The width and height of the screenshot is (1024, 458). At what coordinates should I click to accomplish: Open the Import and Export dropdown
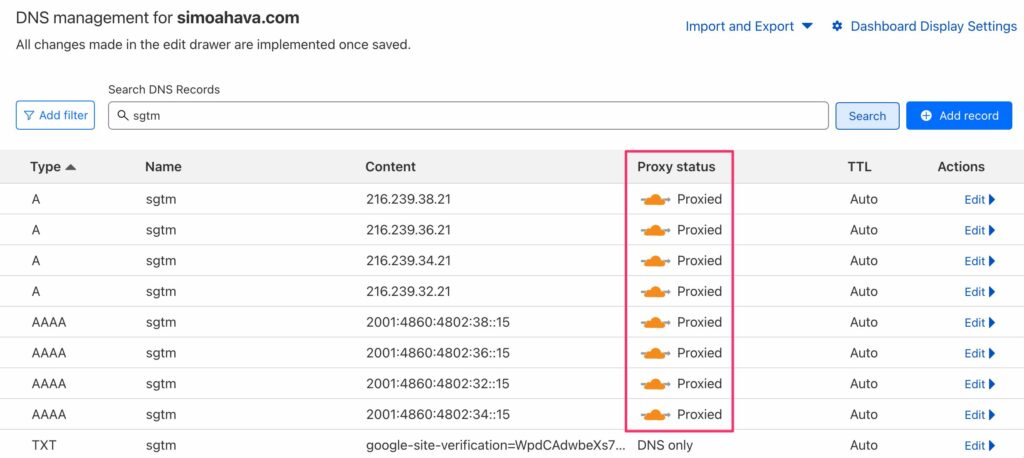pos(749,26)
